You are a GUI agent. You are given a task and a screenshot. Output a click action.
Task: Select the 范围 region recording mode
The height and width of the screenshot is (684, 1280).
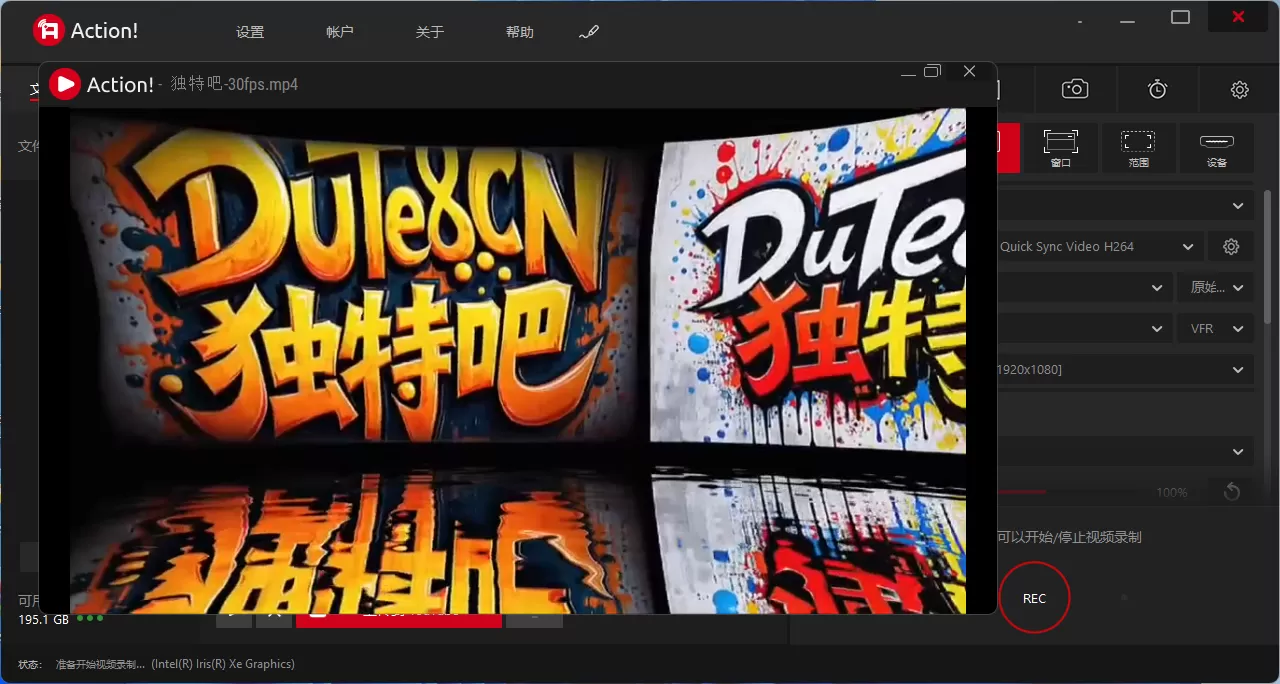[x=1138, y=148]
